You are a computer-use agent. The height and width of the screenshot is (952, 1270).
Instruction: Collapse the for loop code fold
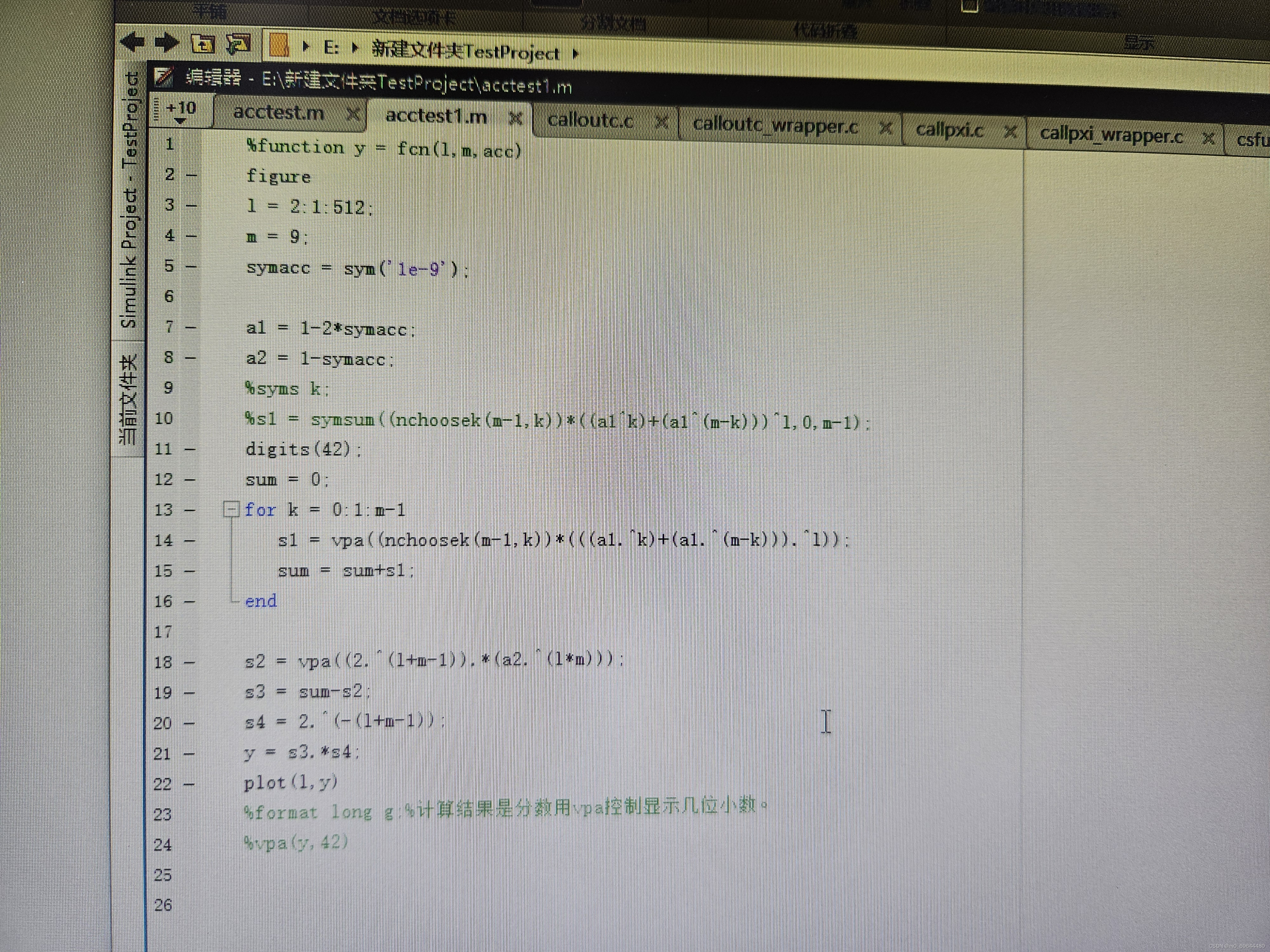click(231, 509)
